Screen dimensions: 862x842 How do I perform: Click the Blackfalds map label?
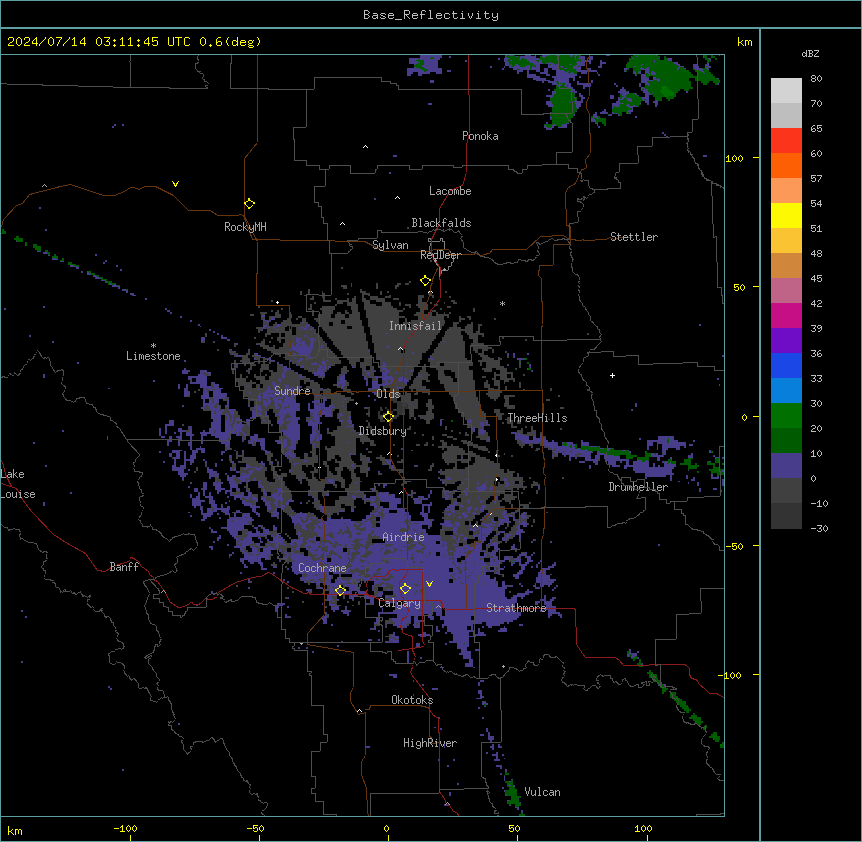(x=441, y=223)
